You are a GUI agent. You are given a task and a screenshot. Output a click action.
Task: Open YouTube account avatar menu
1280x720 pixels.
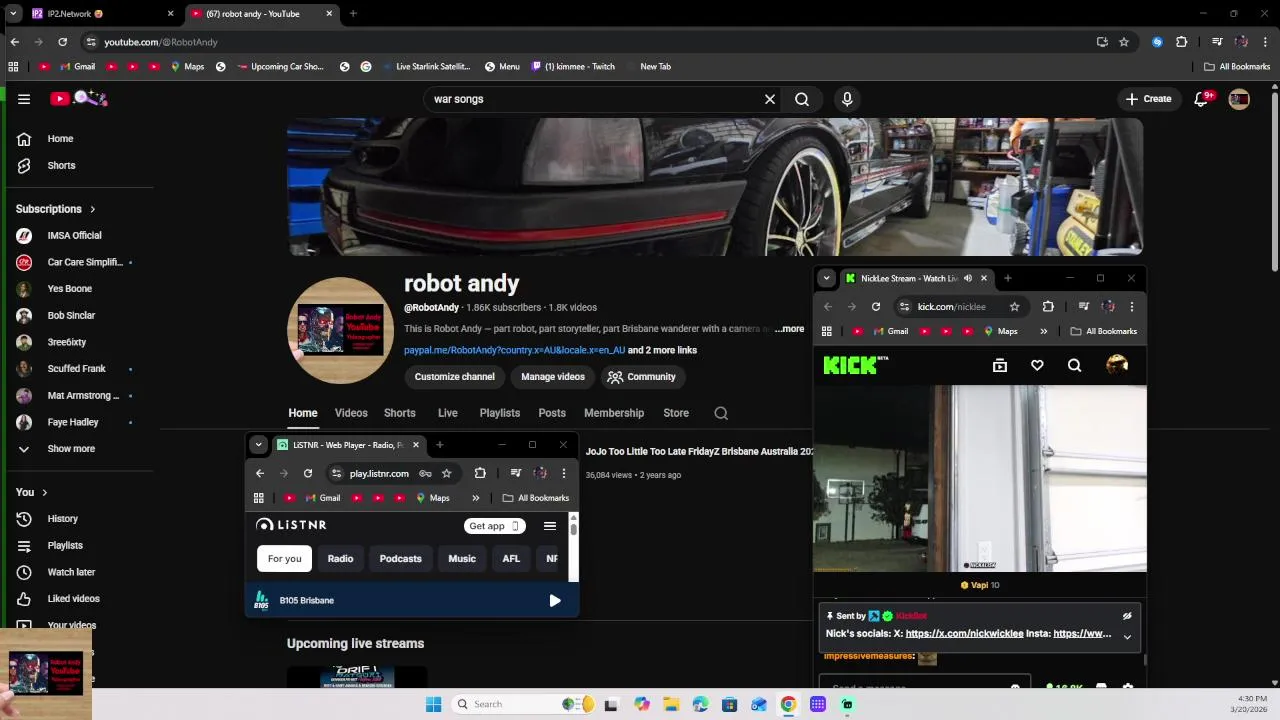click(1239, 99)
